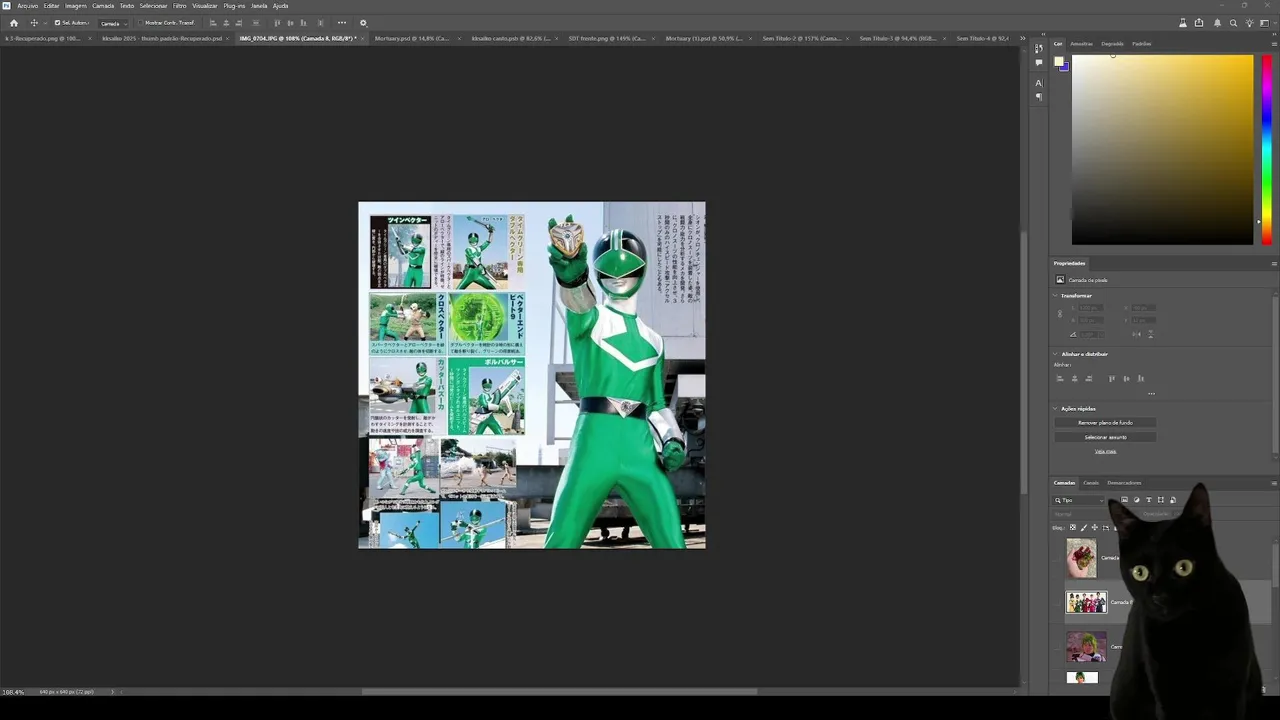Switch to the Demarcadores tab
This screenshot has height=720, width=1280.
(1124, 483)
